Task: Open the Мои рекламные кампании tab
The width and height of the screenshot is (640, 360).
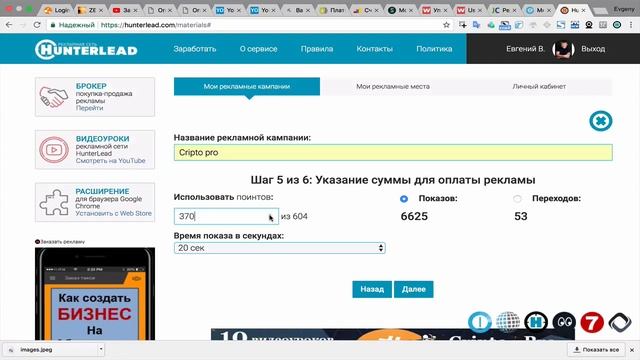Action: [247, 87]
